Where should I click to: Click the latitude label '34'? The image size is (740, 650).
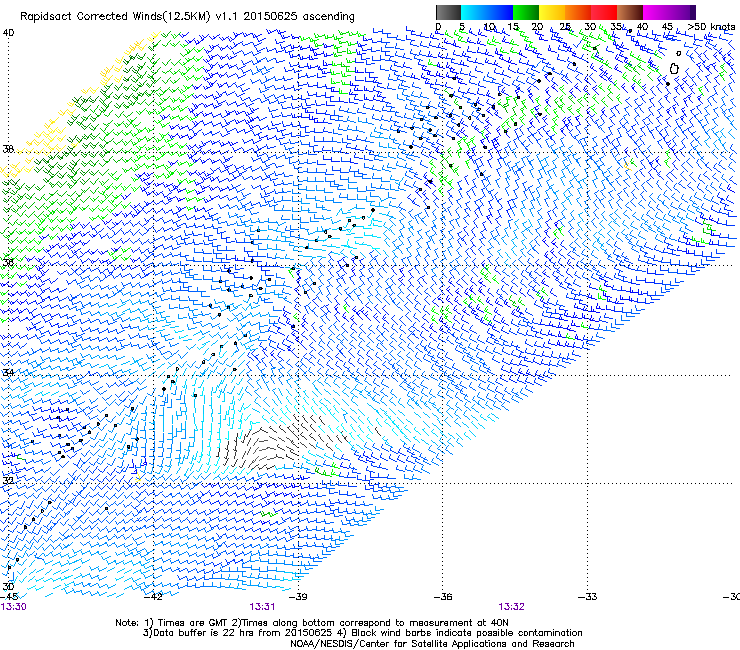tap(8, 372)
